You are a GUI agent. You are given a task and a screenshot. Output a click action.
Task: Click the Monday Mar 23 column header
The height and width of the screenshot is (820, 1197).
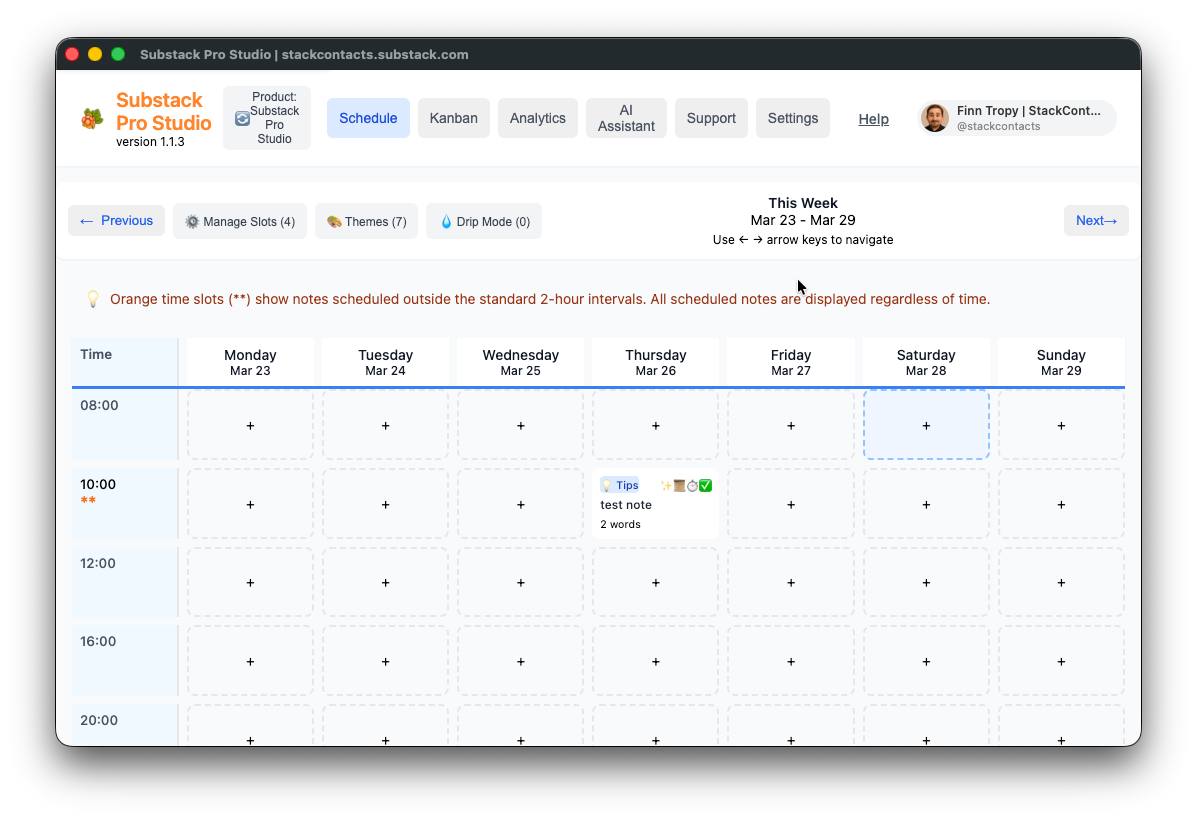click(x=250, y=362)
